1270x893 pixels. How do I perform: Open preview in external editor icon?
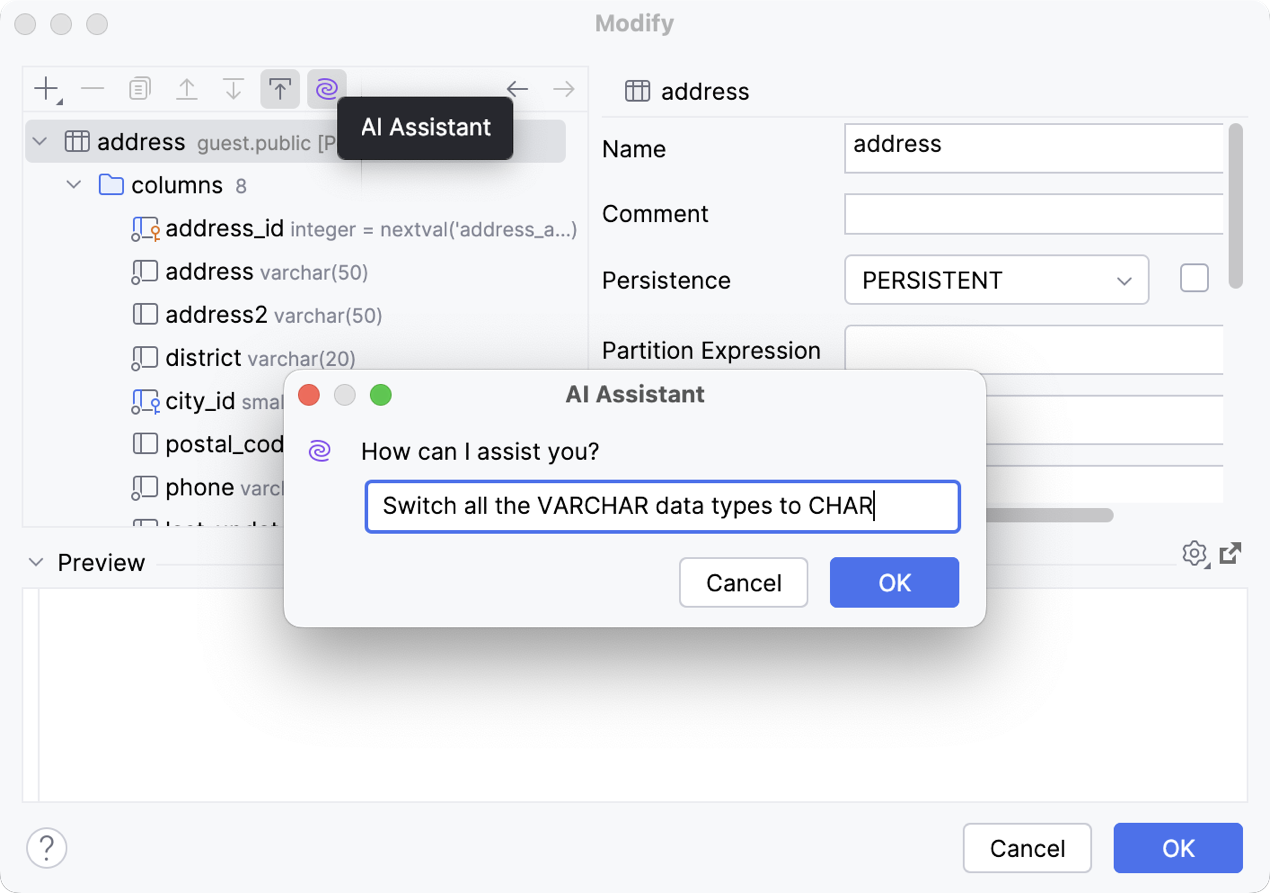coord(1231,553)
